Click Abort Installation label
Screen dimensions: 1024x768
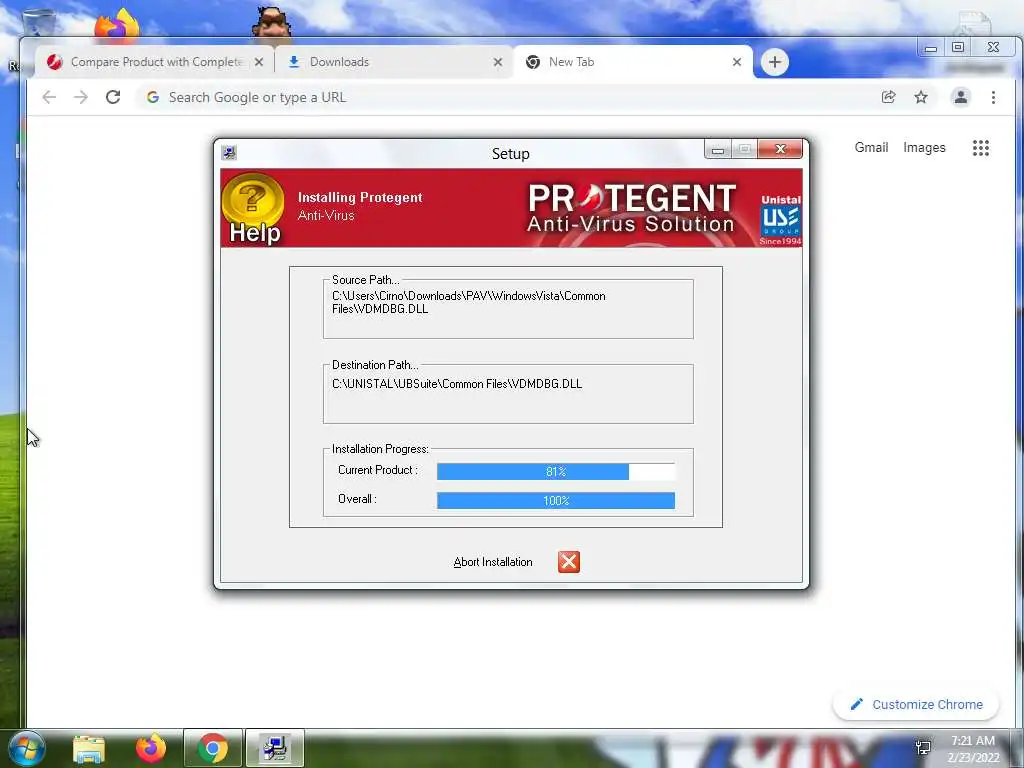492,562
